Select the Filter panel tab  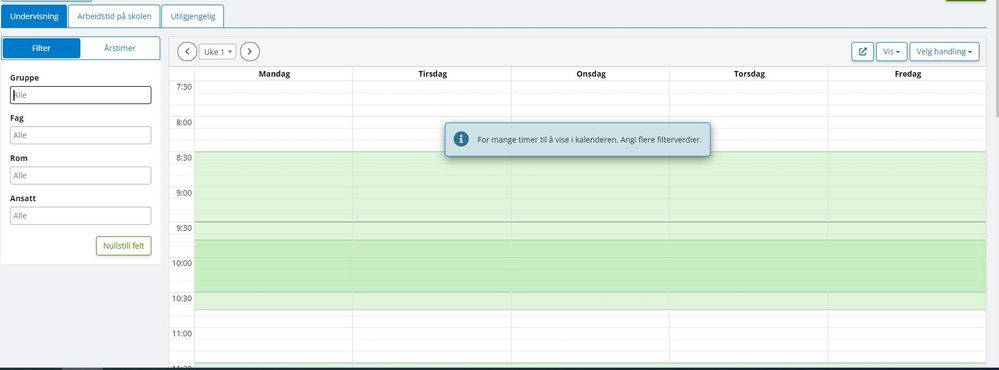(x=41, y=48)
